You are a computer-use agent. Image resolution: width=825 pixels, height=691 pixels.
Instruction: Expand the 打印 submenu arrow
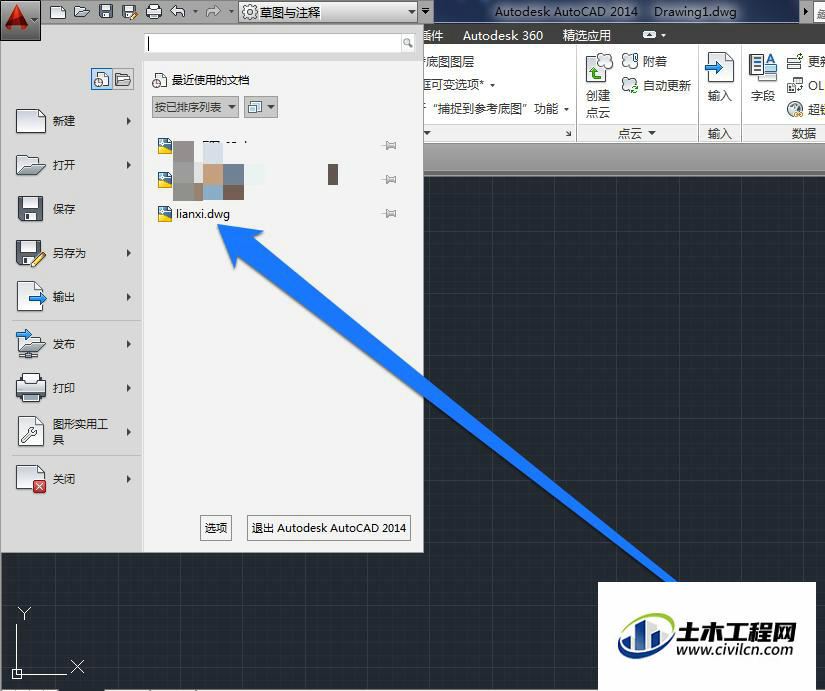point(129,388)
